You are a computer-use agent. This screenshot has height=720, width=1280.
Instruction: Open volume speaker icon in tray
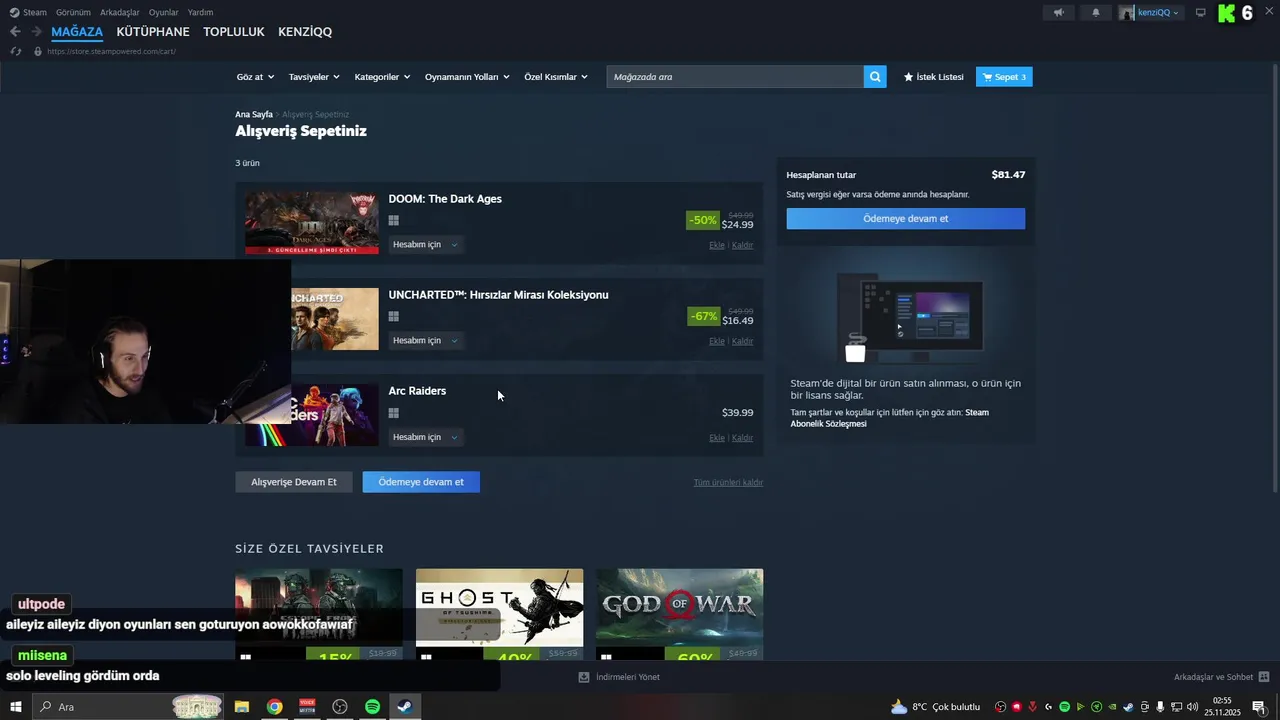coord(1192,707)
